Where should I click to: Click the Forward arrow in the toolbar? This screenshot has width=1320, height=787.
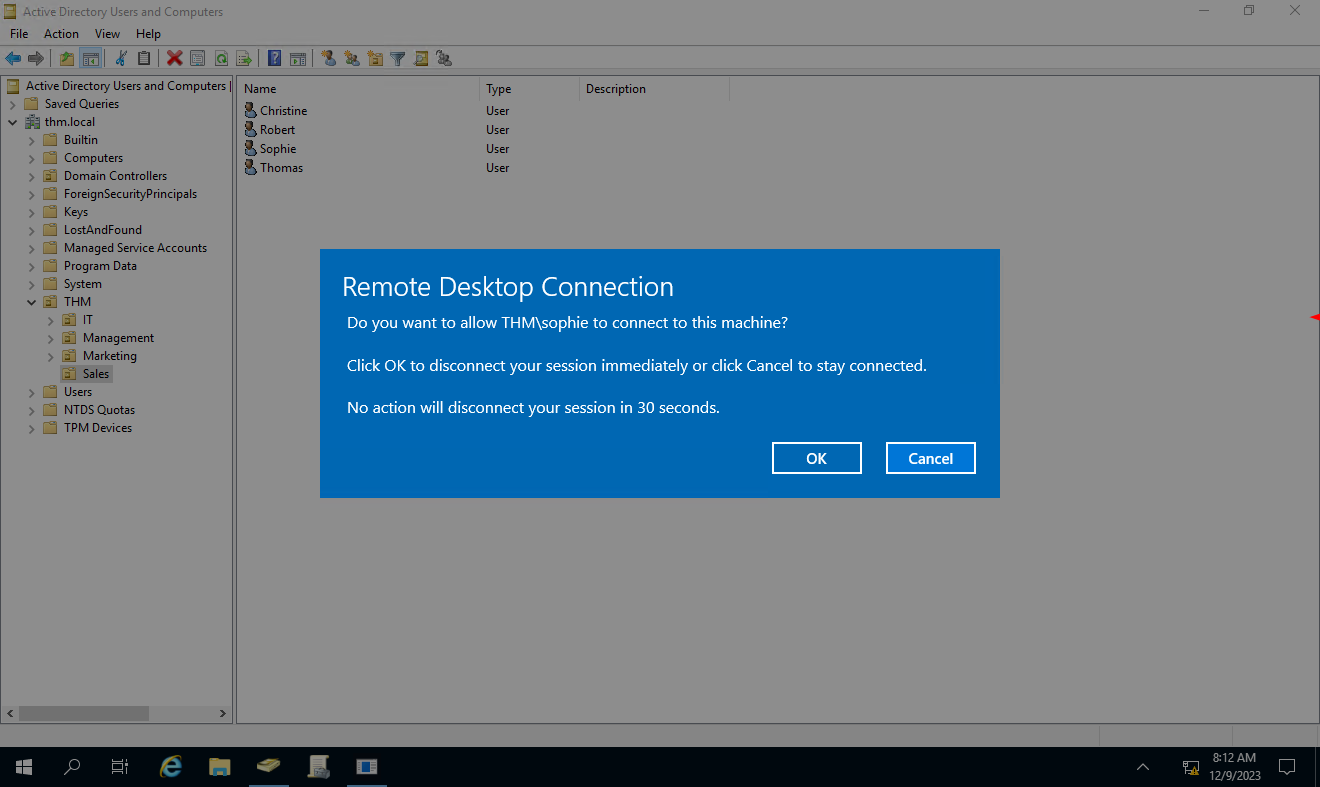pyautogui.click(x=36, y=59)
